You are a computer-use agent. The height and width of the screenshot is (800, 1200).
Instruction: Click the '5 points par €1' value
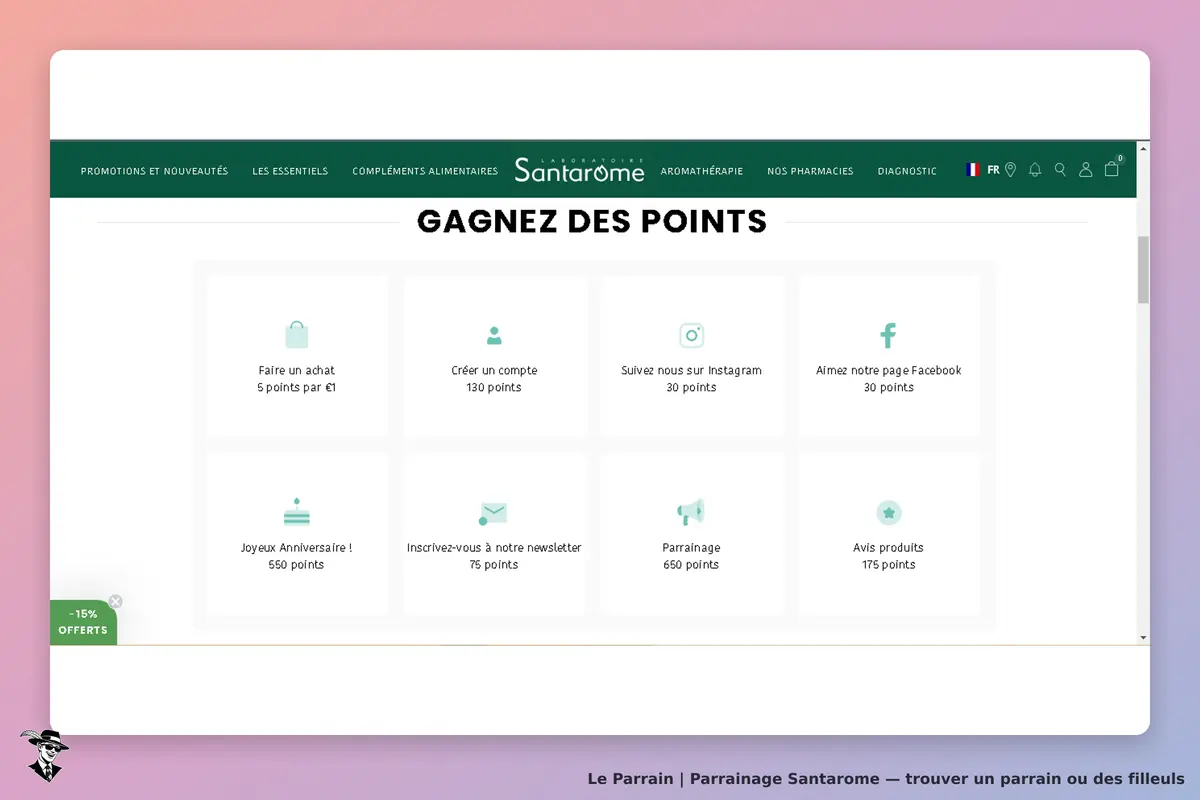296,387
